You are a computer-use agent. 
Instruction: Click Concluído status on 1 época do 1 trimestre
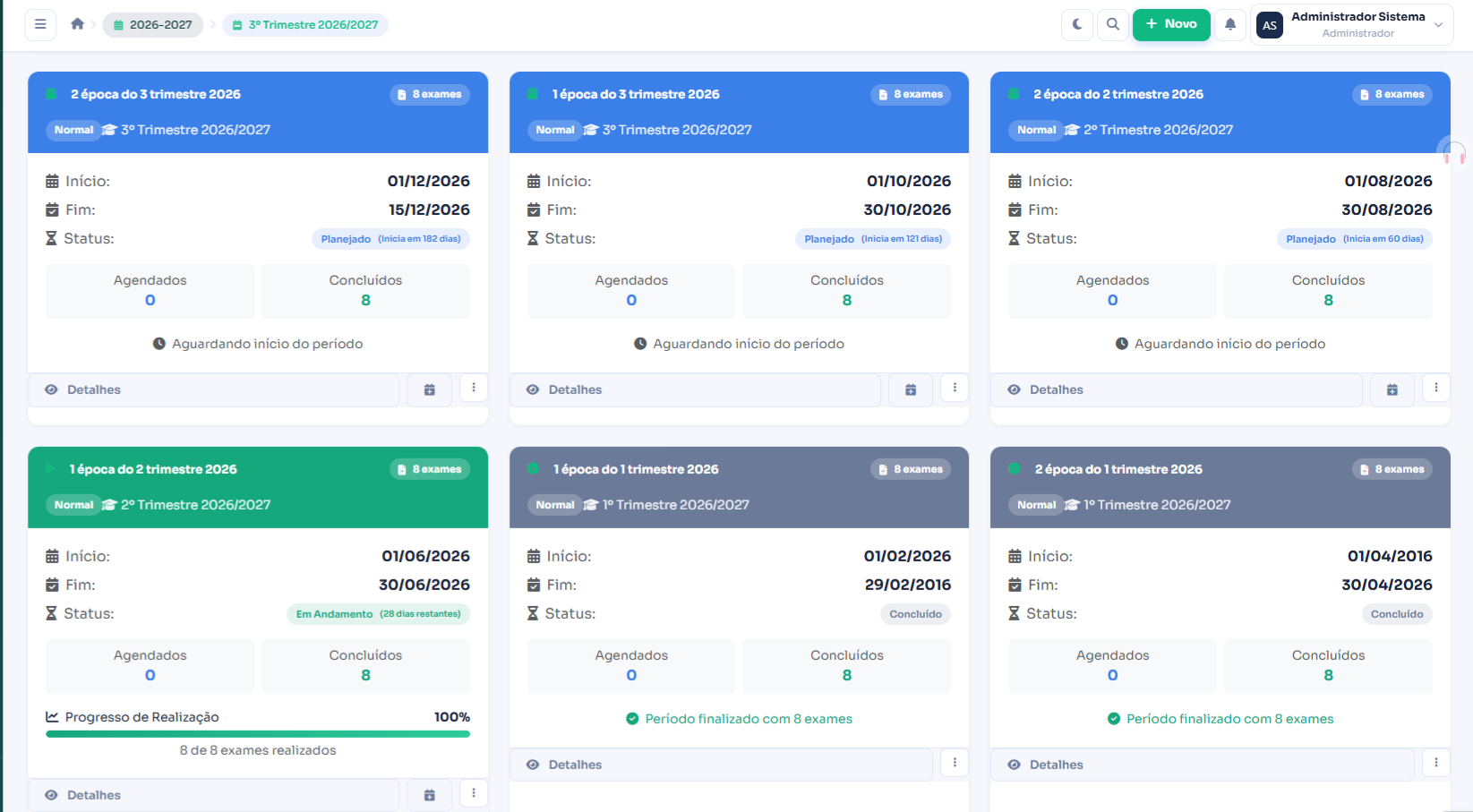point(915,614)
